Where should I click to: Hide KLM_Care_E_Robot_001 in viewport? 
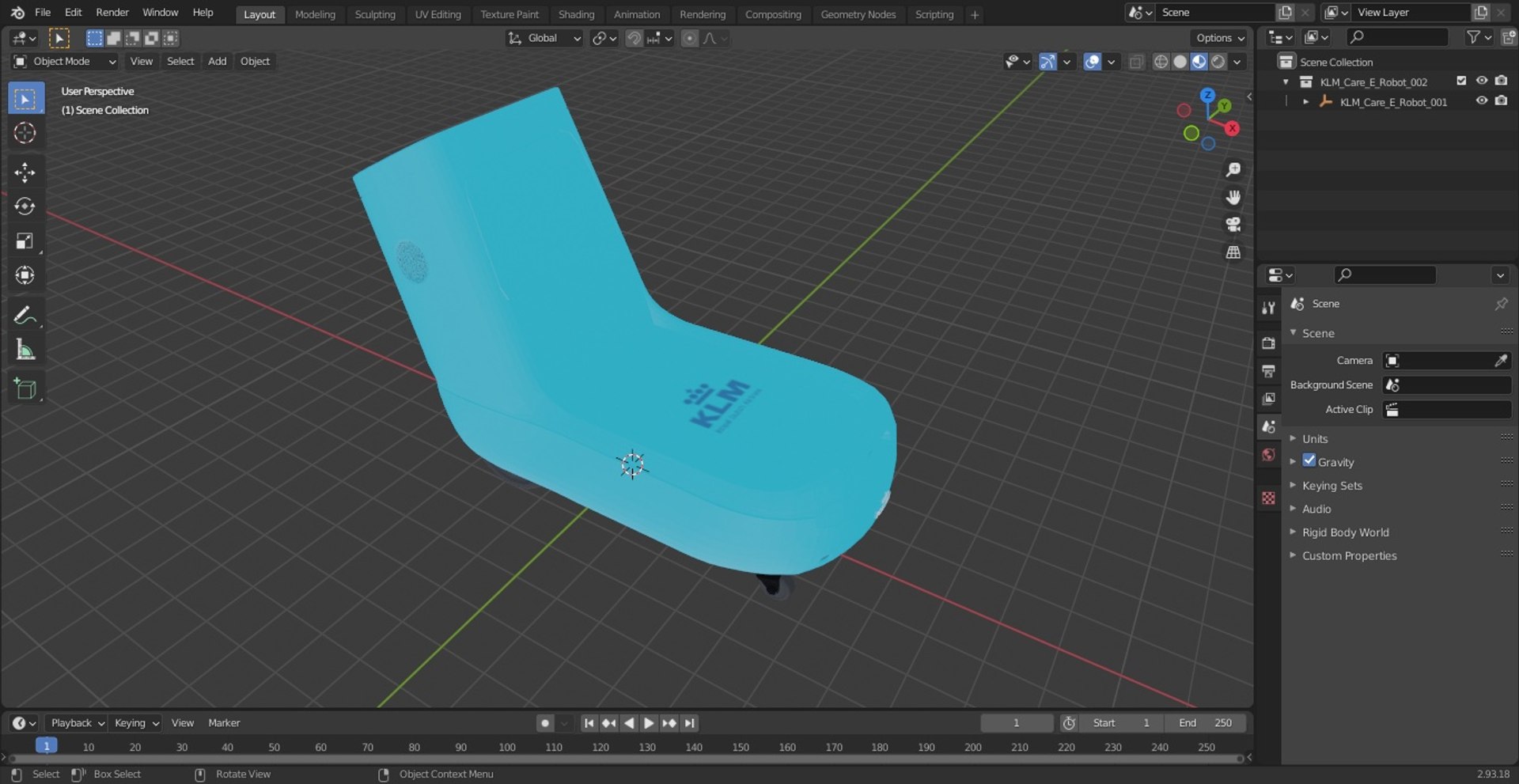pyautogui.click(x=1482, y=101)
